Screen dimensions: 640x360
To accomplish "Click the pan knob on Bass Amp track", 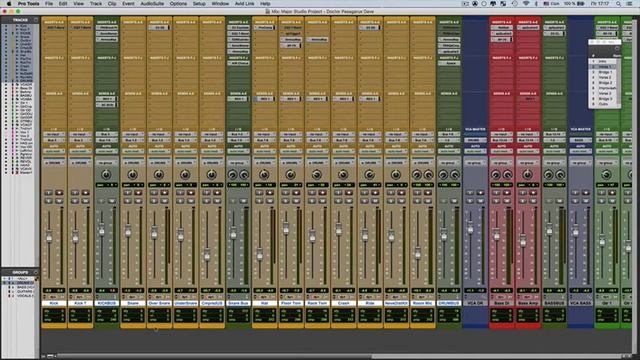I will tap(527, 175).
